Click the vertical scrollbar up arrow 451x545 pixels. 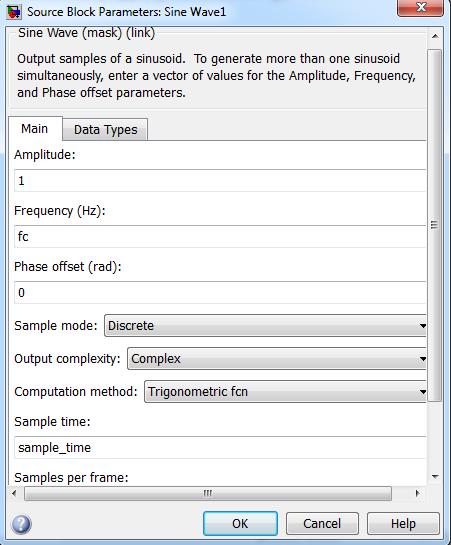435,36
